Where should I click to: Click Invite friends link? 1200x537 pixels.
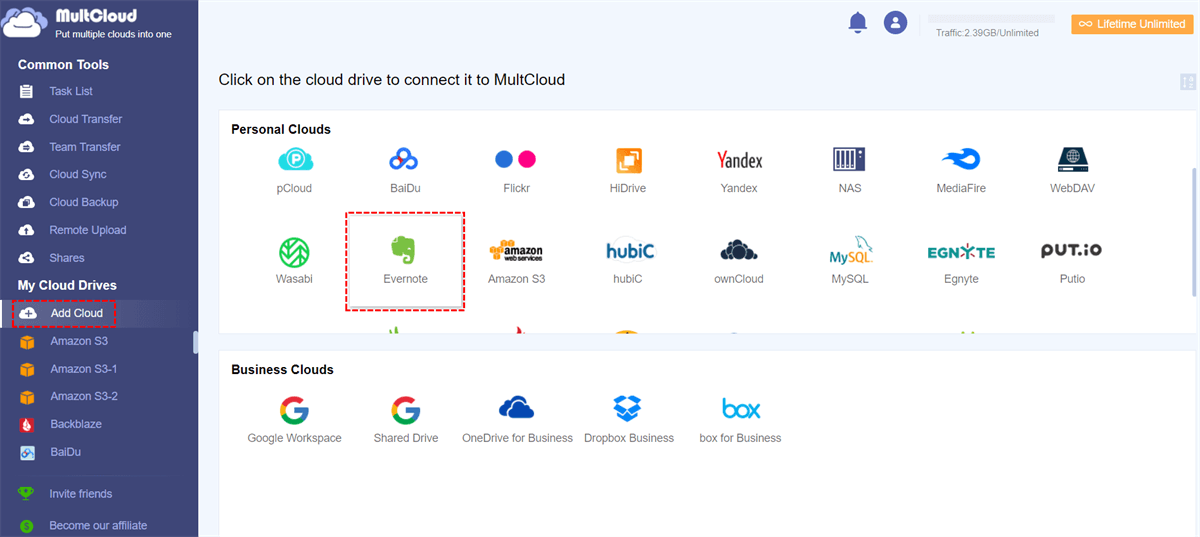pyautogui.click(x=80, y=494)
